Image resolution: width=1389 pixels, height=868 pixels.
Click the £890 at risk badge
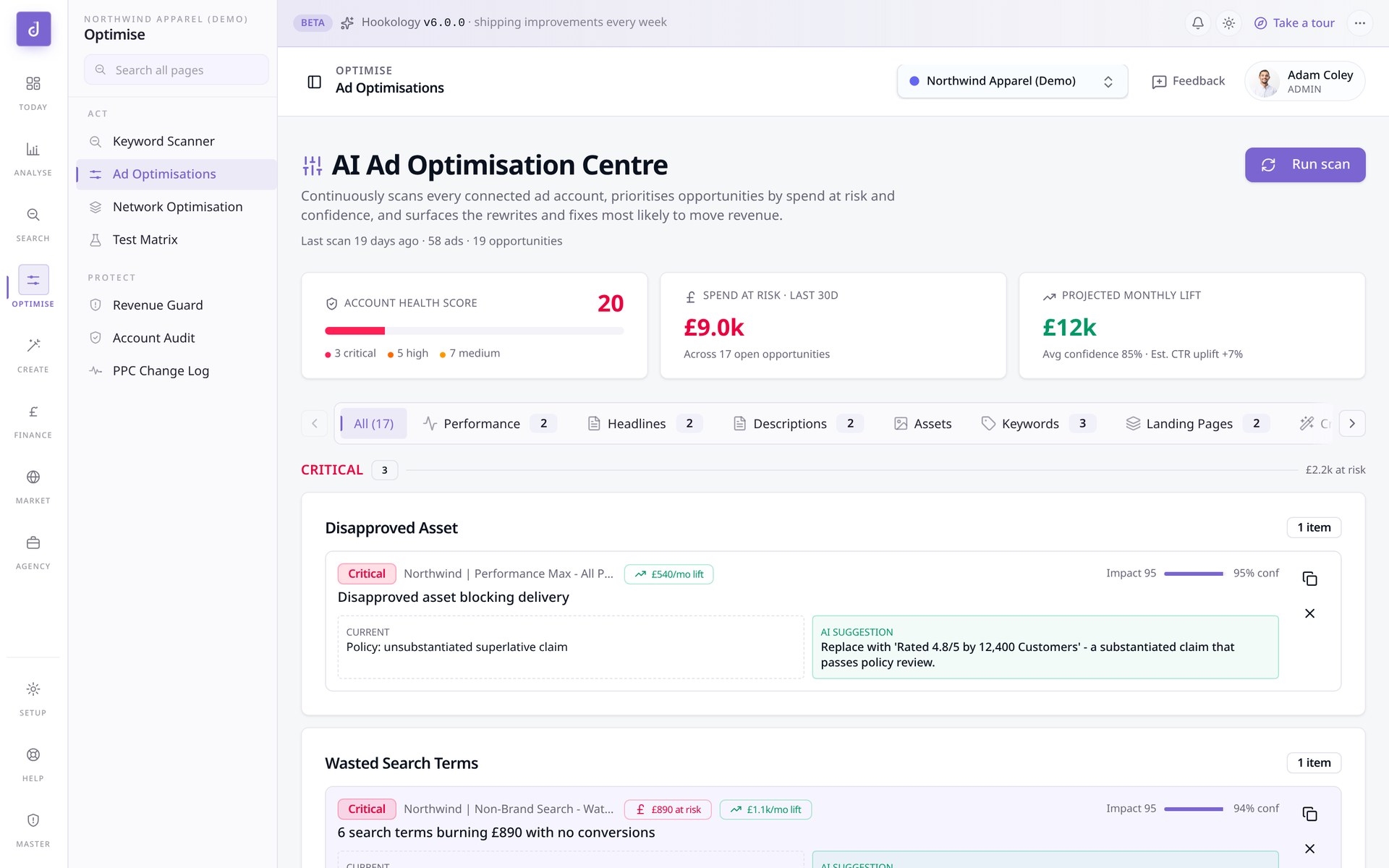pyautogui.click(x=668, y=809)
